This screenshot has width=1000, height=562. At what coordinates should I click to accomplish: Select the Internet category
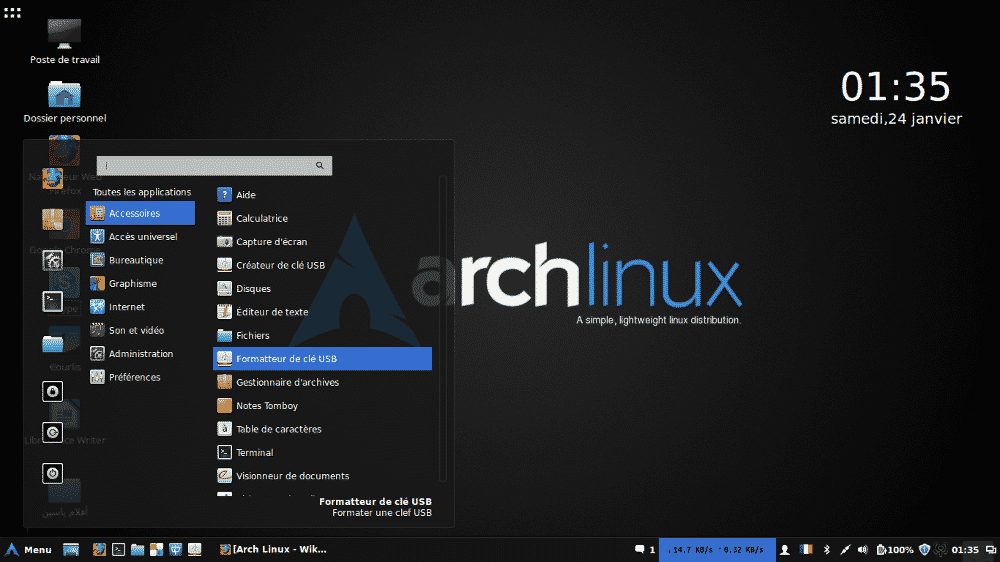point(140,307)
